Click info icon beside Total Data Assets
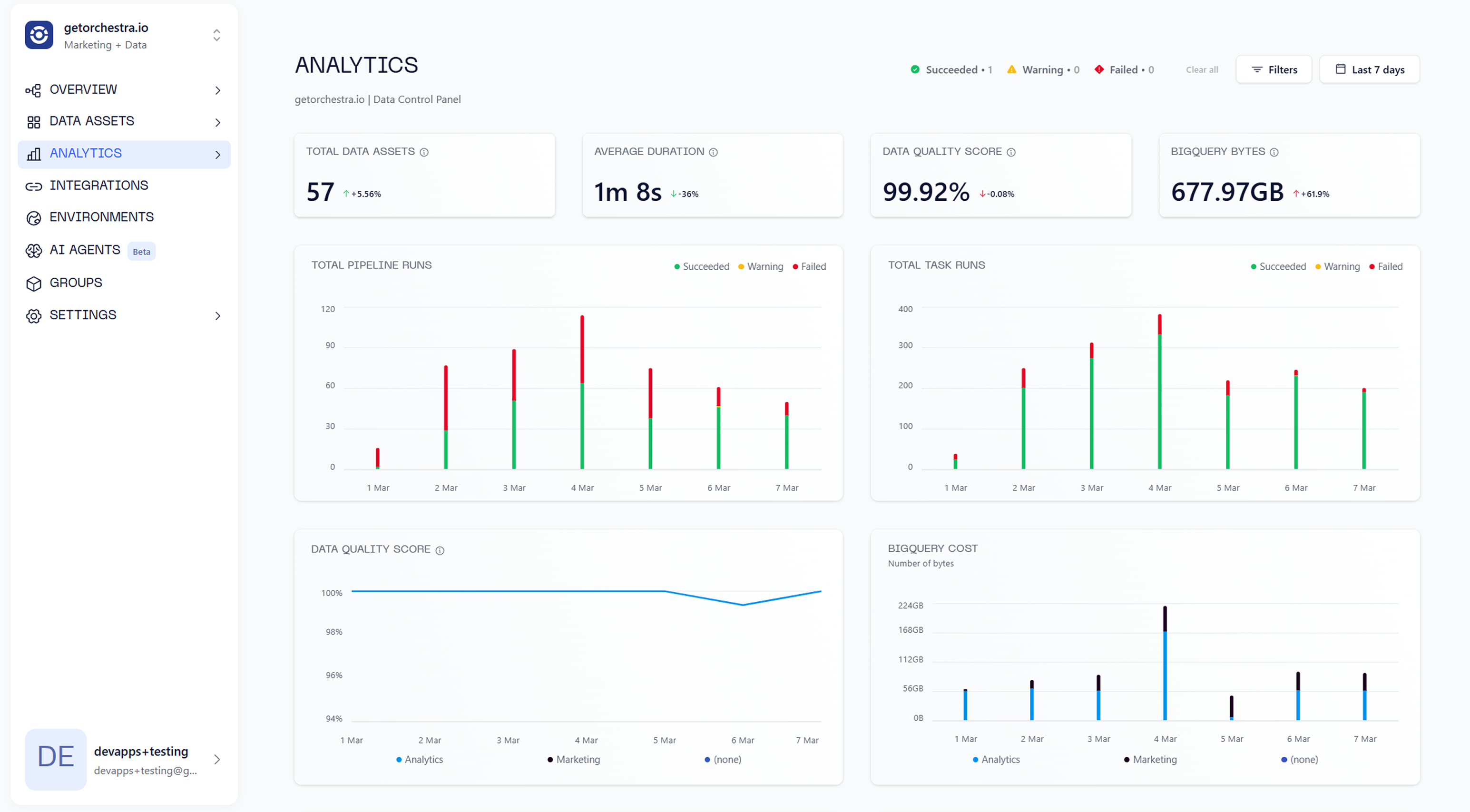Viewport: 1470px width, 812px height. (x=424, y=152)
